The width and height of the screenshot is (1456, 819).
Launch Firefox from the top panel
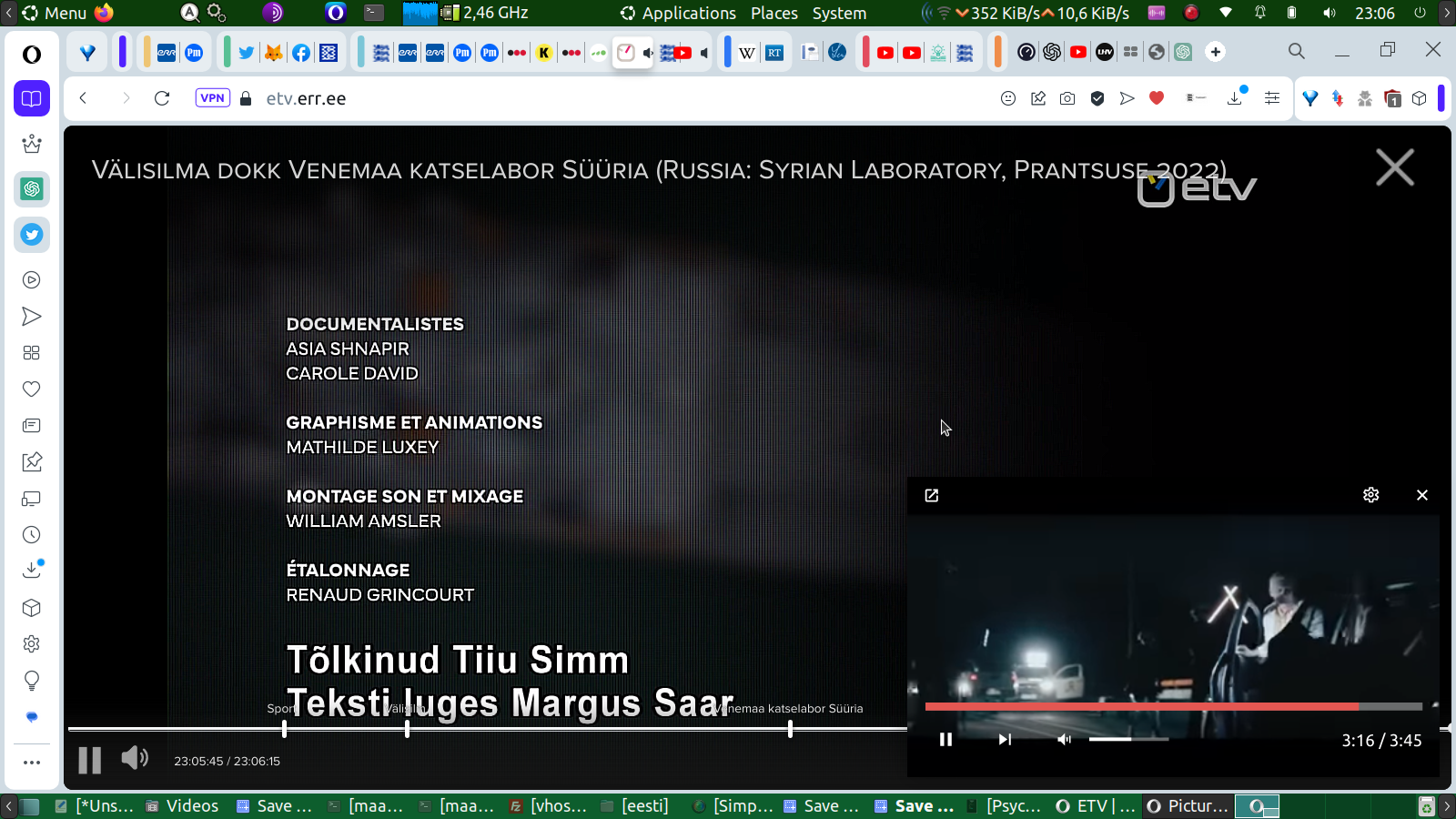[105, 13]
